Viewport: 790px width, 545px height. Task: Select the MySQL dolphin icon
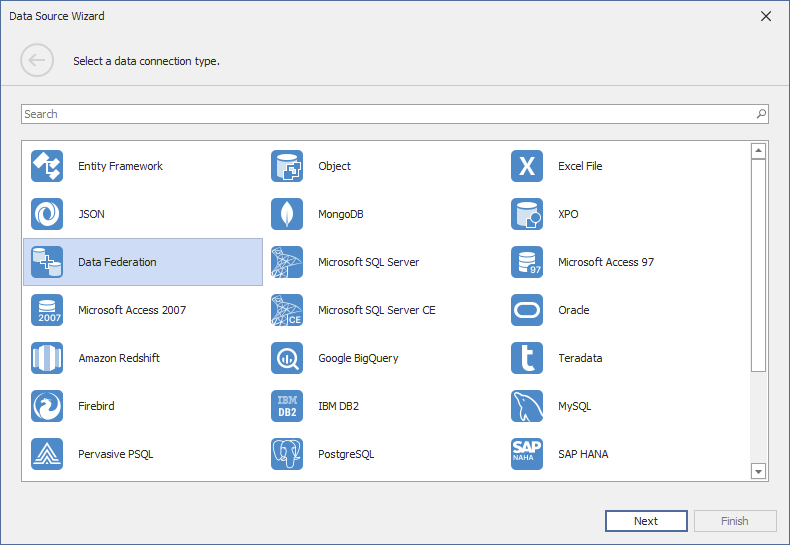pyautogui.click(x=527, y=406)
